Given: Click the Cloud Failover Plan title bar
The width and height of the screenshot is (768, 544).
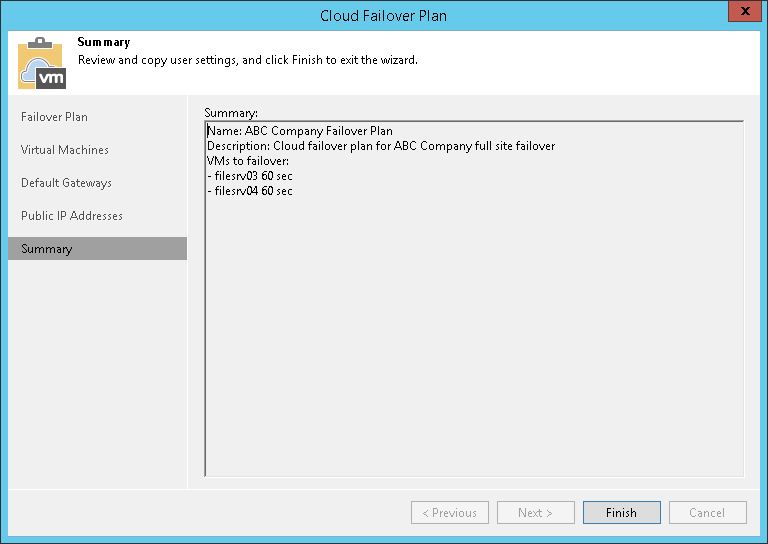Looking at the screenshot, I should pyautogui.click(x=383, y=16).
